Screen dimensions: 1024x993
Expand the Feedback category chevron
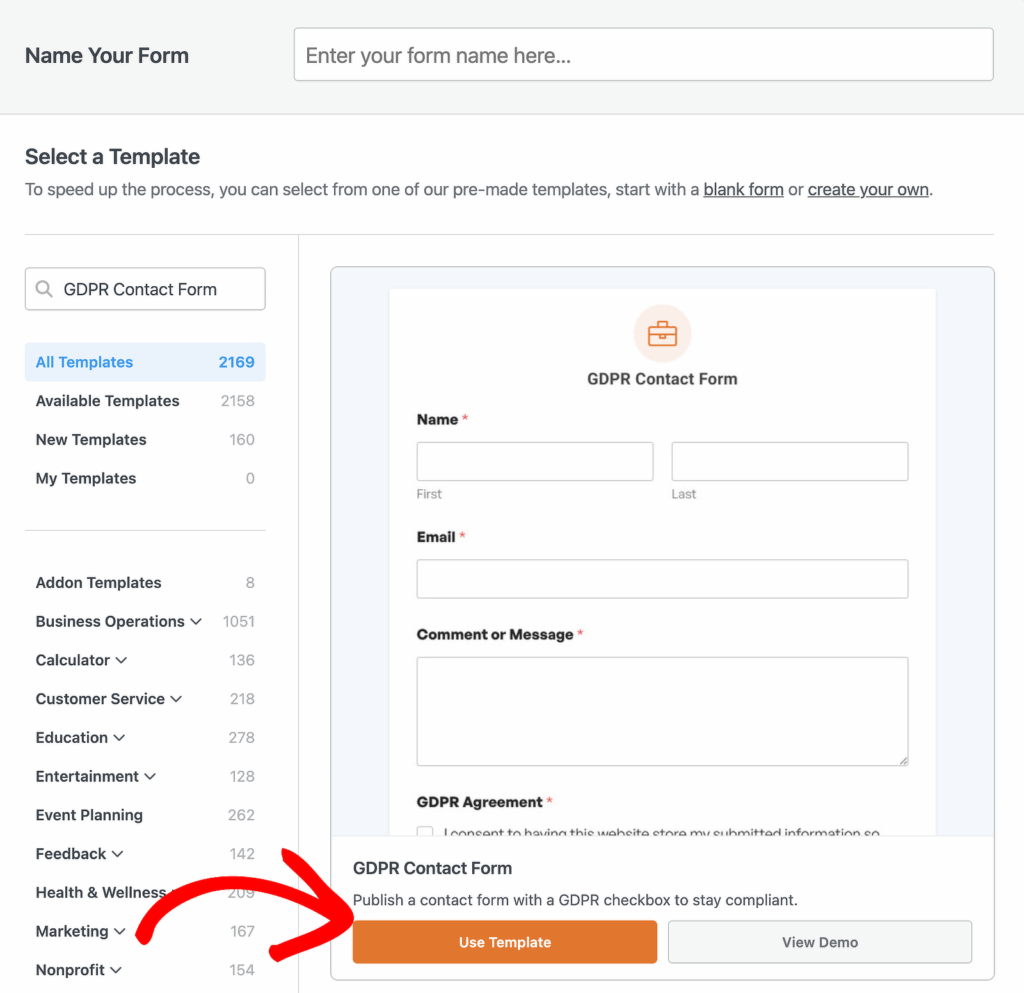point(117,854)
